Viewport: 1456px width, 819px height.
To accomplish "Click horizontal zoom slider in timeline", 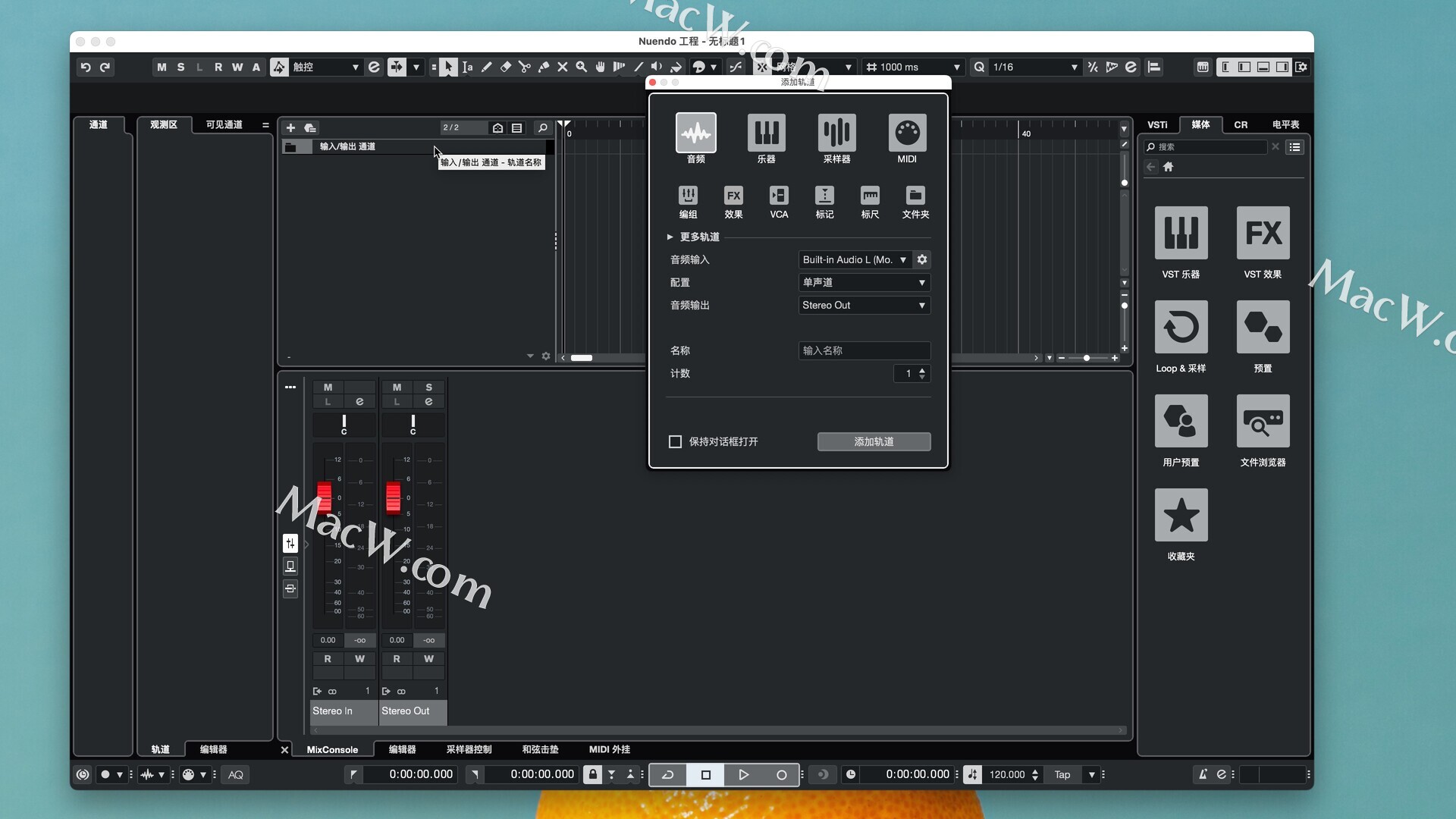I will click(x=1087, y=358).
